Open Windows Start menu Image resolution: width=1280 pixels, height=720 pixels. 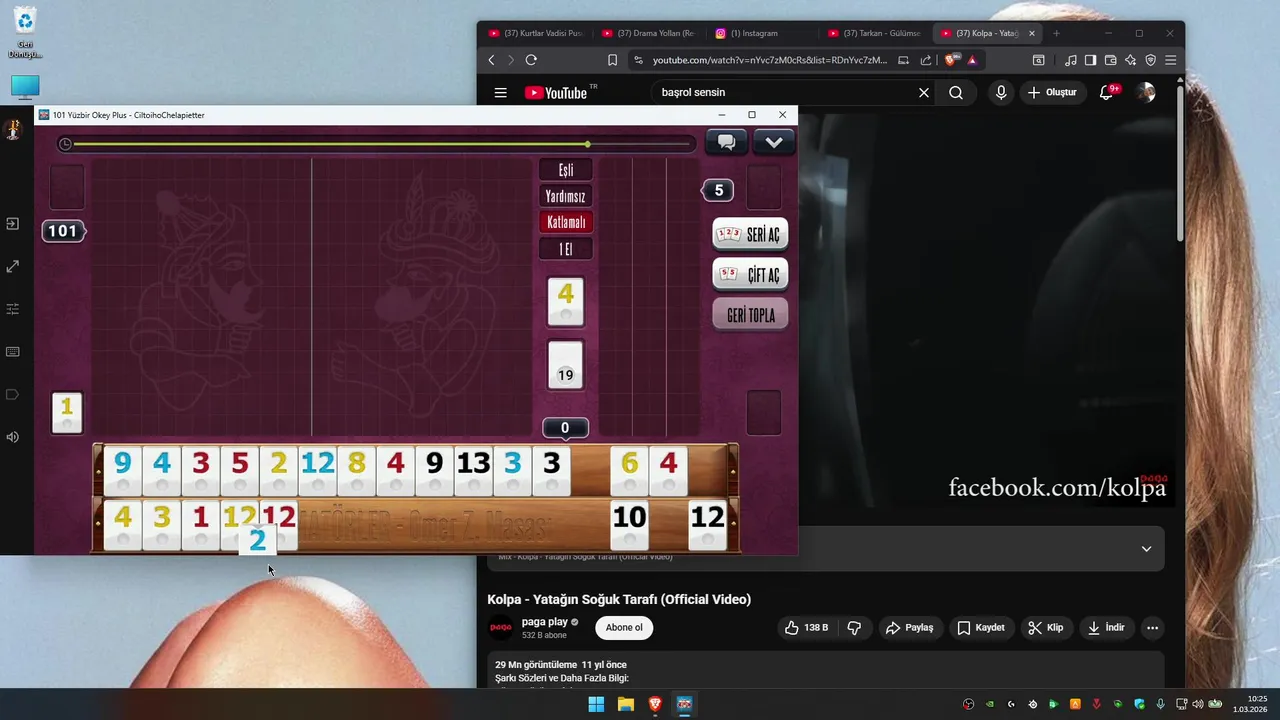(596, 704)
